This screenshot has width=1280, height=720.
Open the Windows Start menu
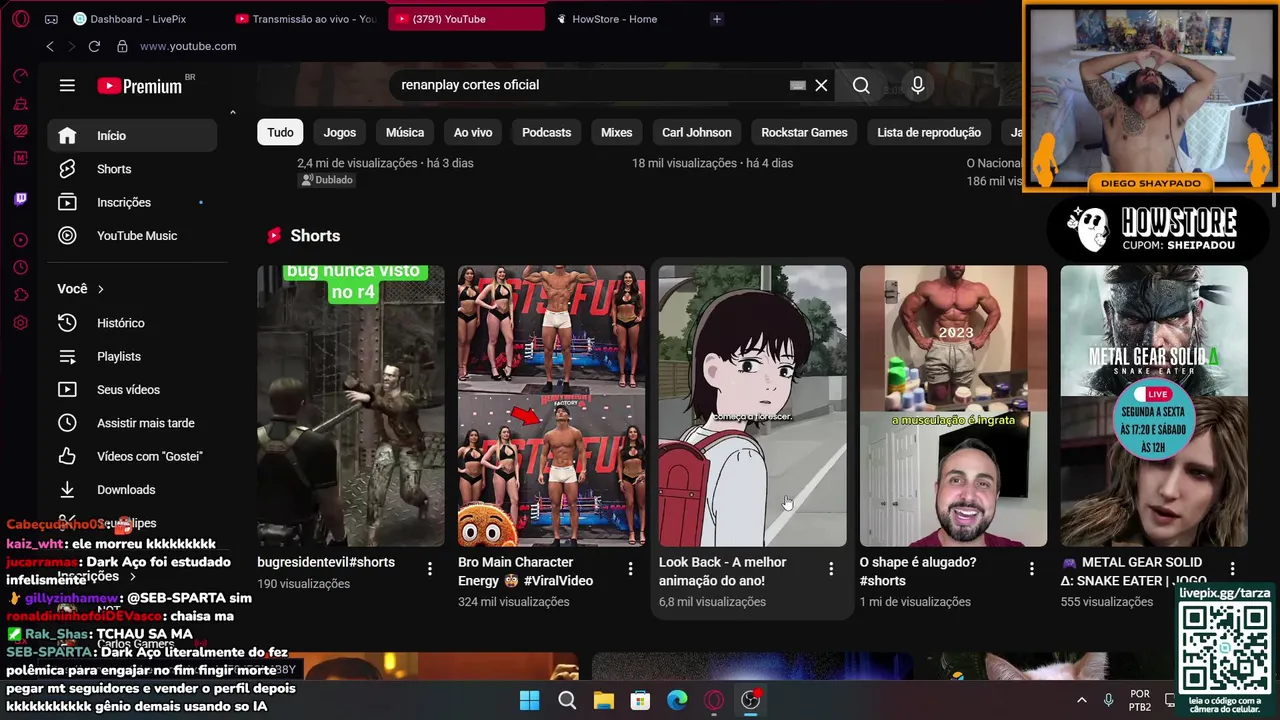pos(529,700)
